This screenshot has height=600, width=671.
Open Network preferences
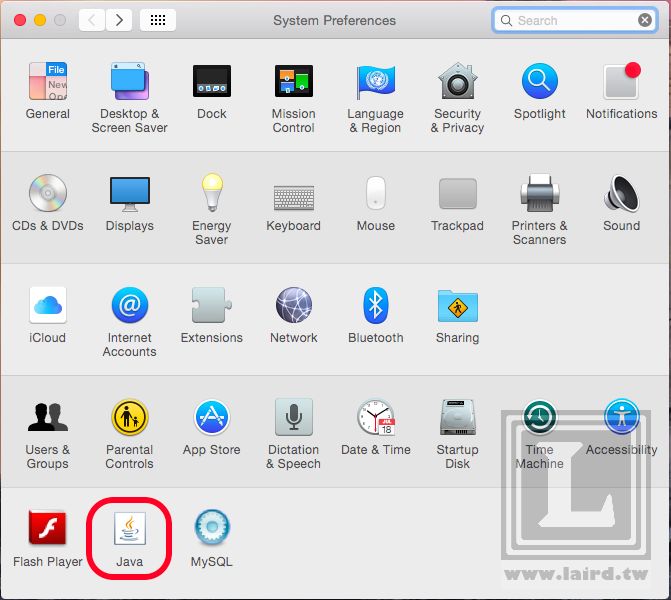point(294,305)
